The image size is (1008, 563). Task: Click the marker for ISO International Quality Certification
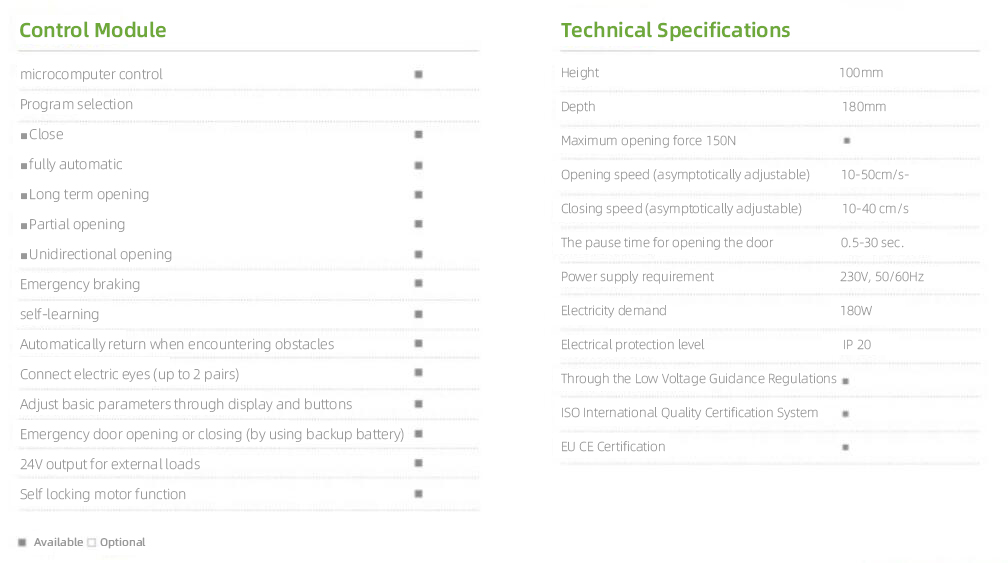[x=846, y=413]
